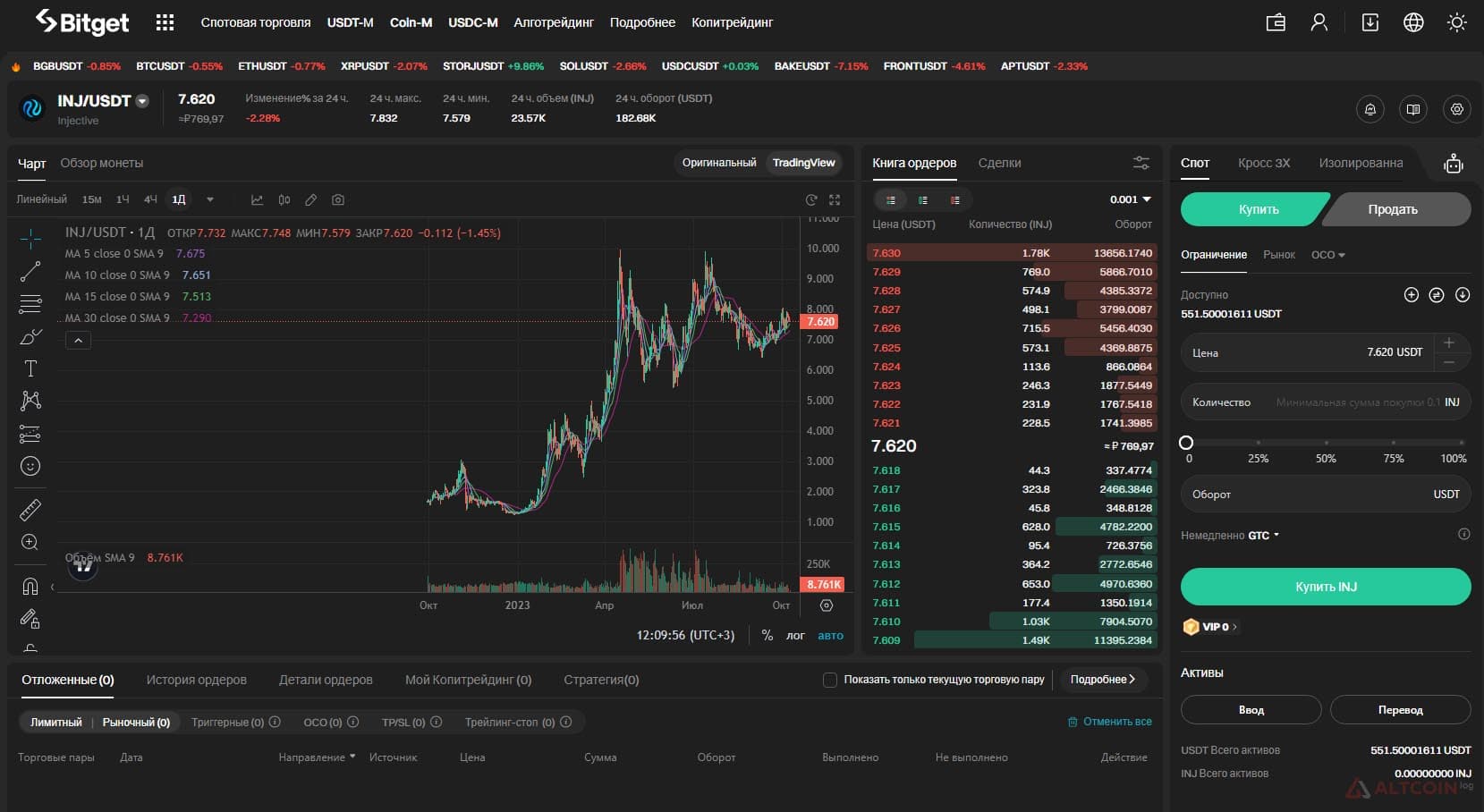
Task: Open the wallet assets icon in header
Action: coord(1276,22)
